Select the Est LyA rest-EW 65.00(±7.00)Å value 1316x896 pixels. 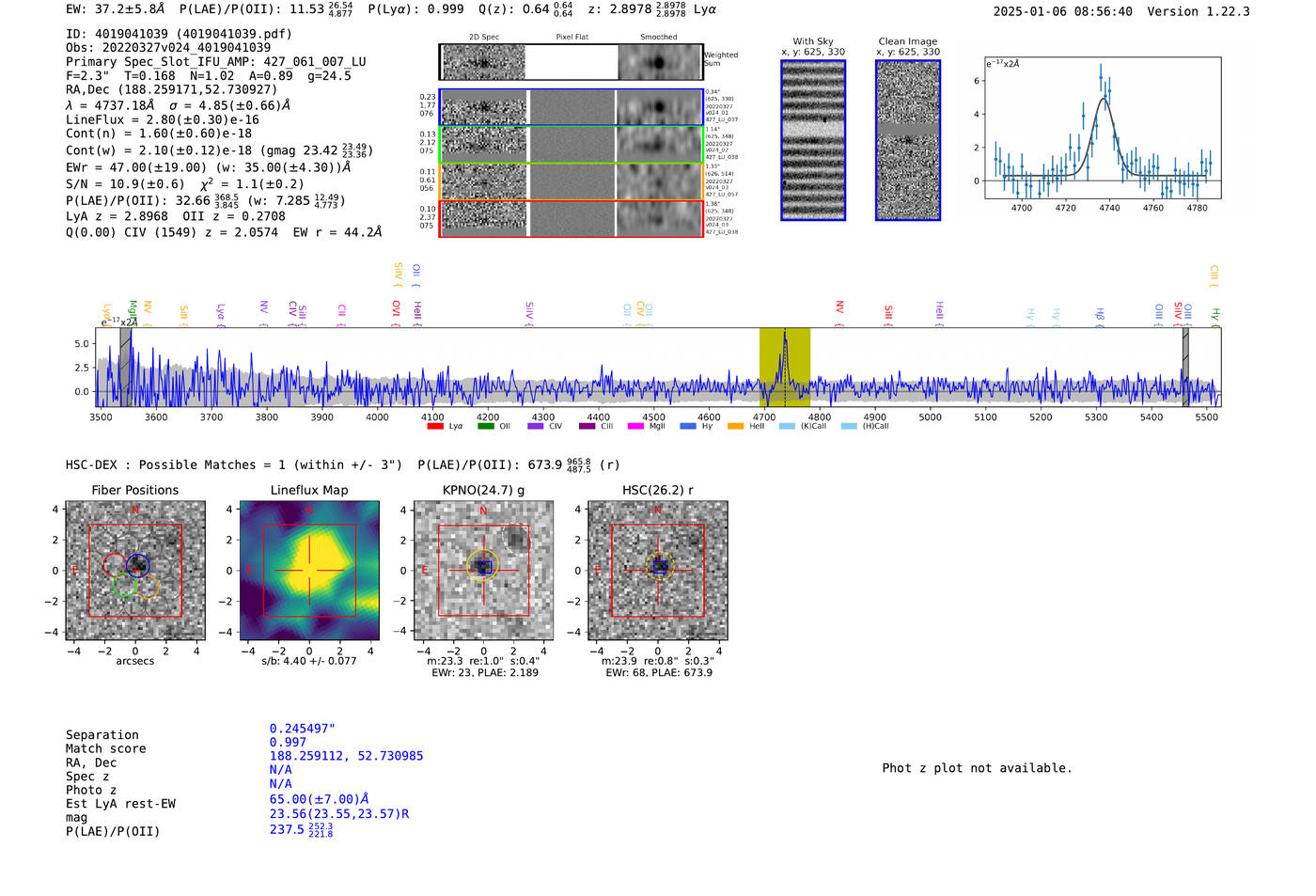(319, 799)
